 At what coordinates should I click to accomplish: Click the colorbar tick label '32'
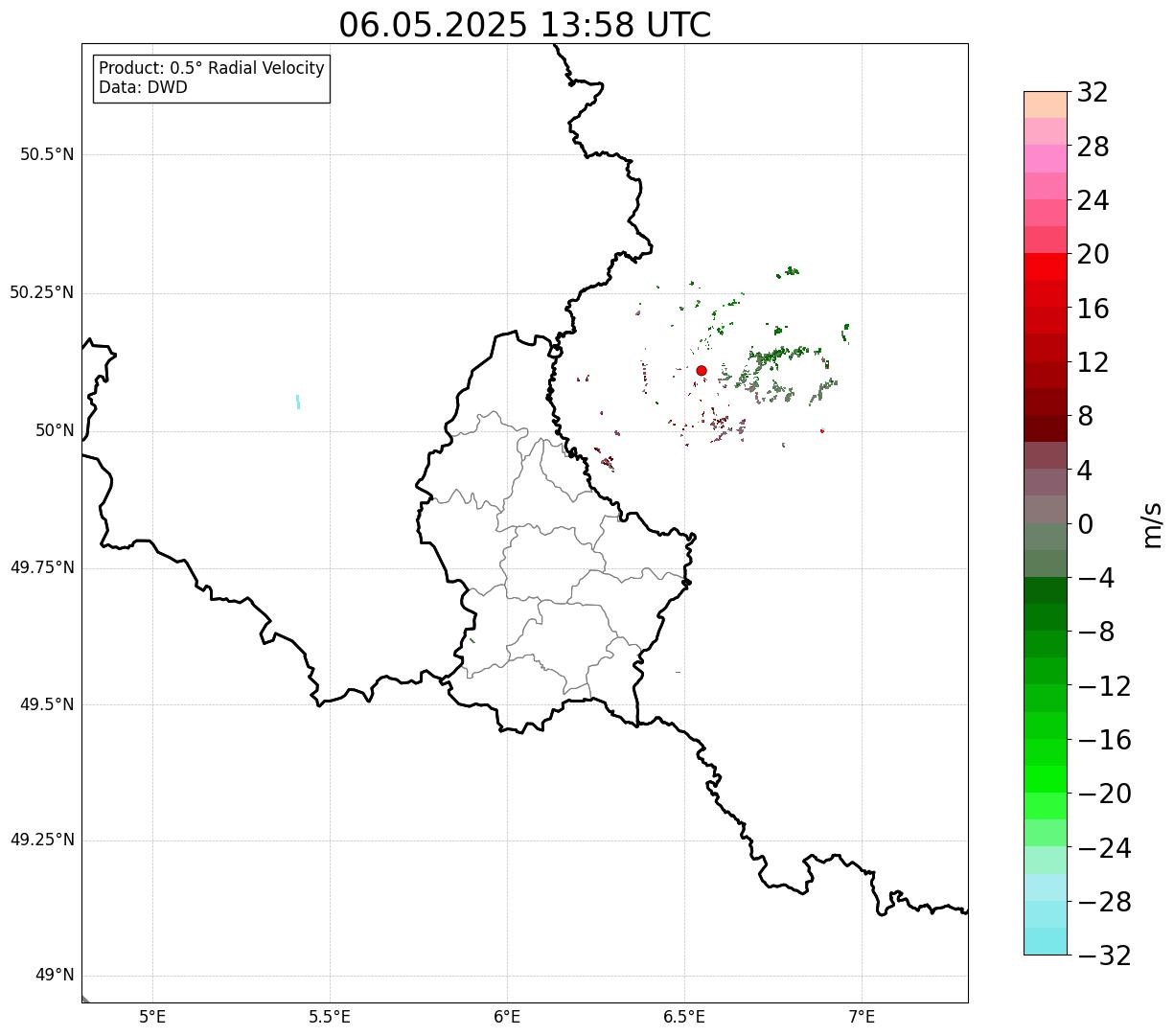(1093, 93)
